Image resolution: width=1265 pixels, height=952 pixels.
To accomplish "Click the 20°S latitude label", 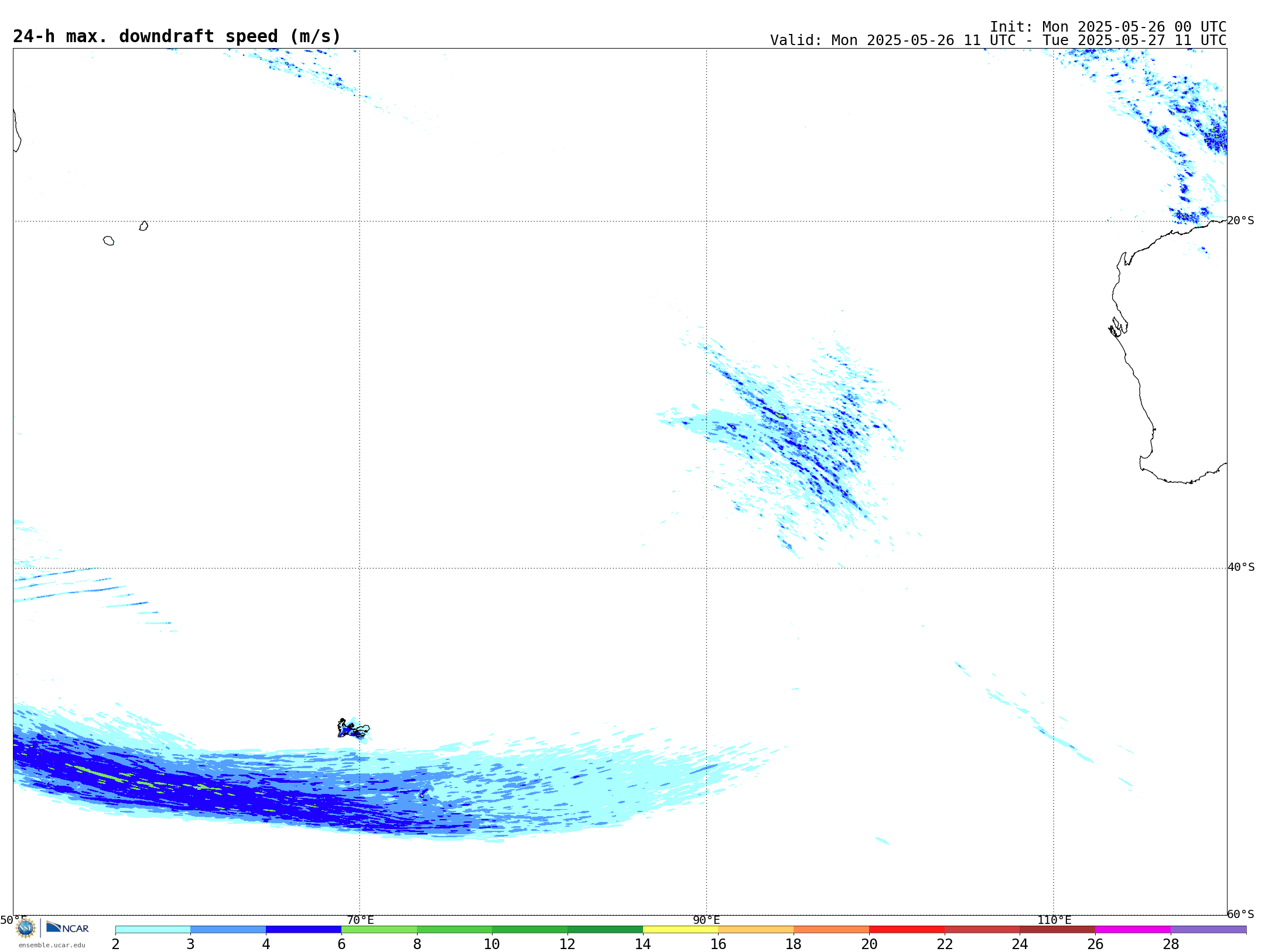I will (x=1240, y=221).
